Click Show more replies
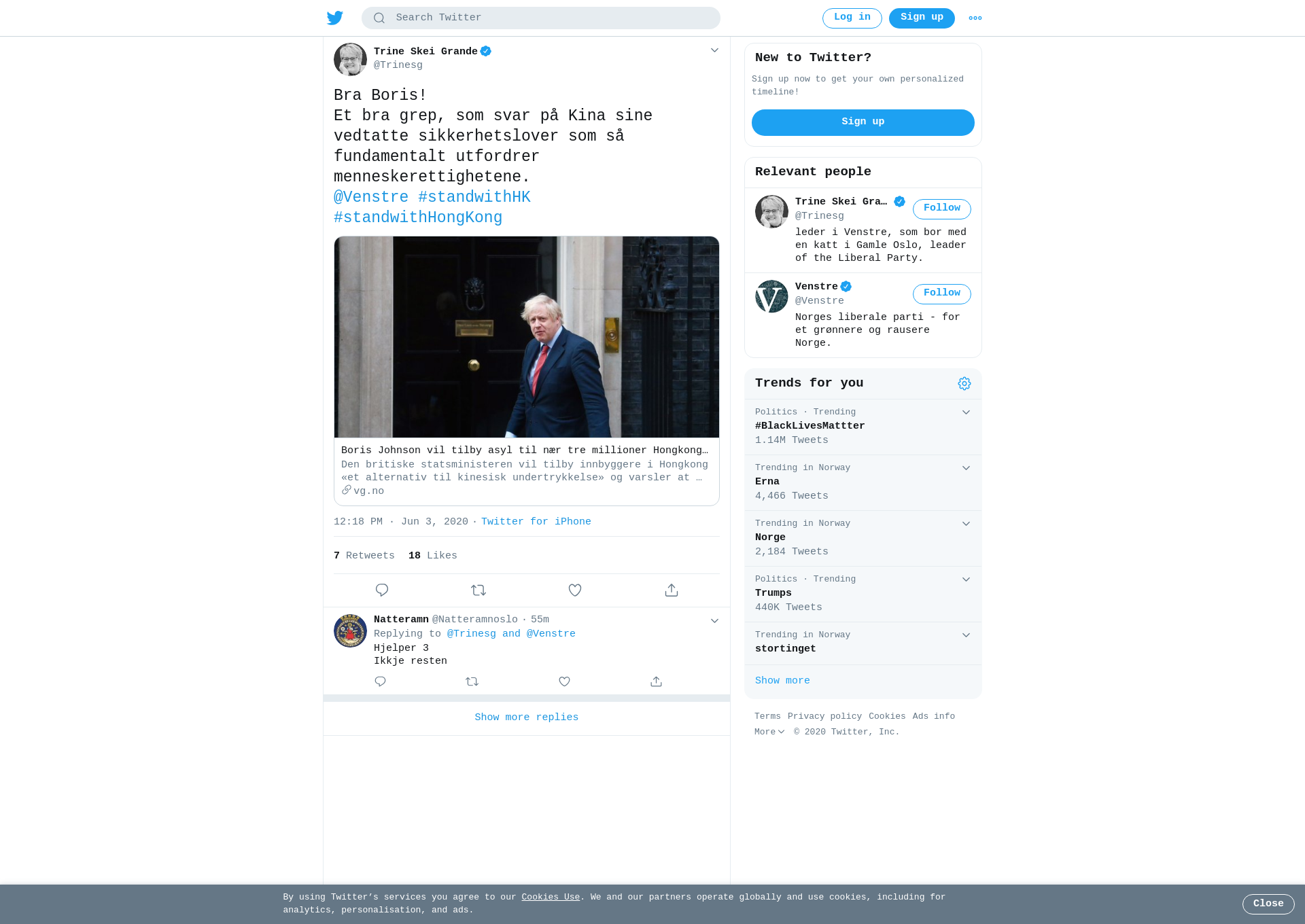The width and height of the screenshot is (1305, 924). click(527, 718)
